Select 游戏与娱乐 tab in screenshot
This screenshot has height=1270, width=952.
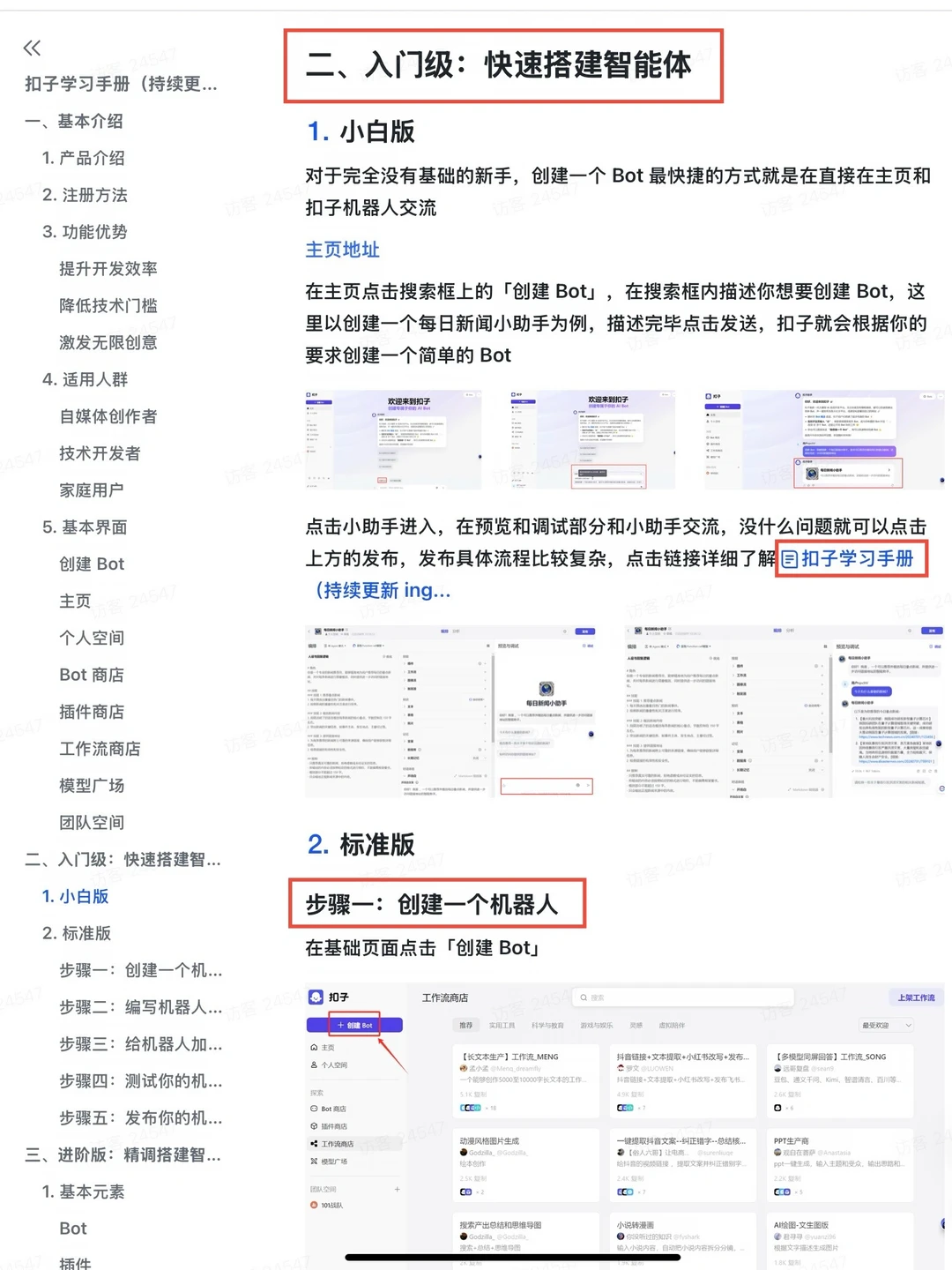[597, 1025]
